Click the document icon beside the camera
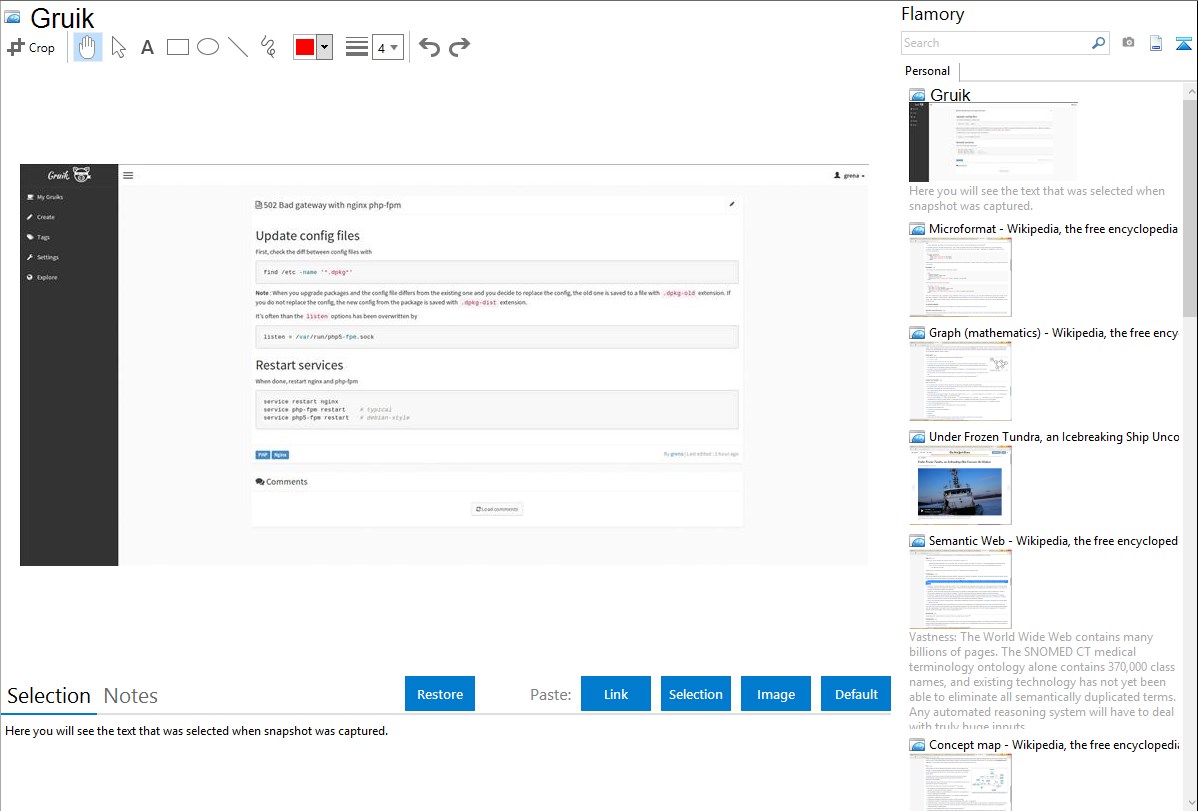This screenshot has height=811, width=1198. (x=1156, y=43)
